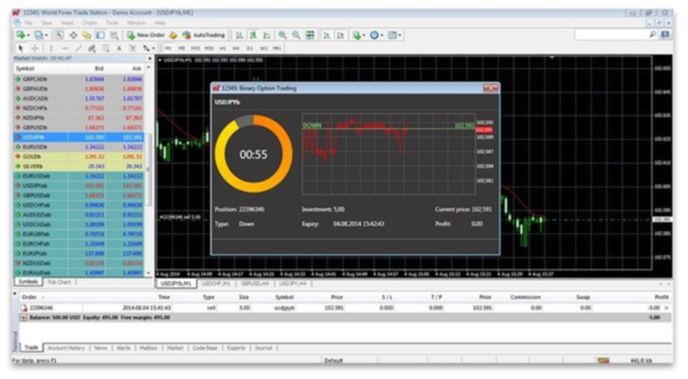Click the New Order toolbar button
The width and height of the screenshot is (688, 379).
click(x=146, y=35)
